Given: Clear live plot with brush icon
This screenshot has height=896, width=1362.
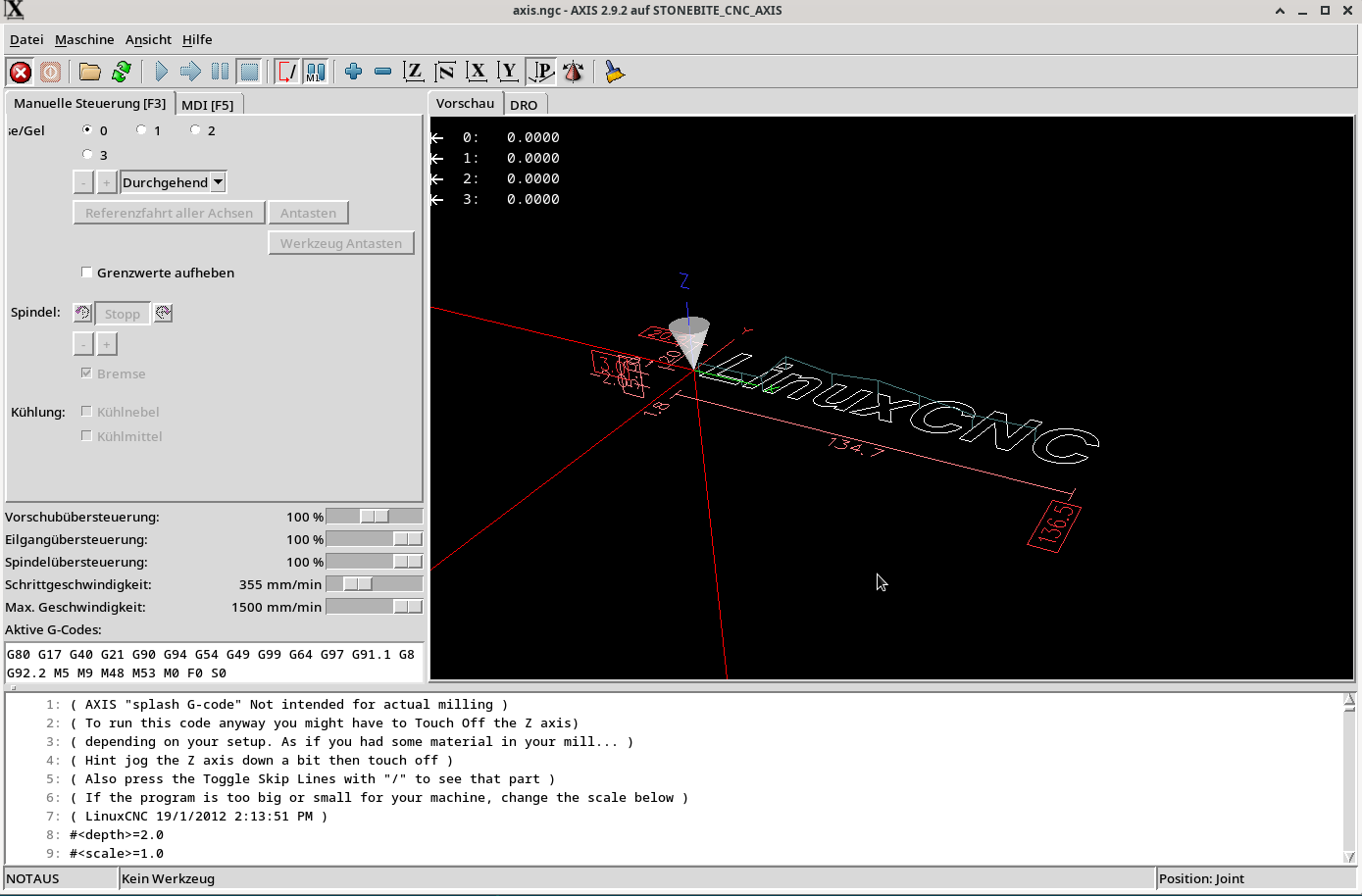Looking at the screenshot, I should [x=614, y=72].
